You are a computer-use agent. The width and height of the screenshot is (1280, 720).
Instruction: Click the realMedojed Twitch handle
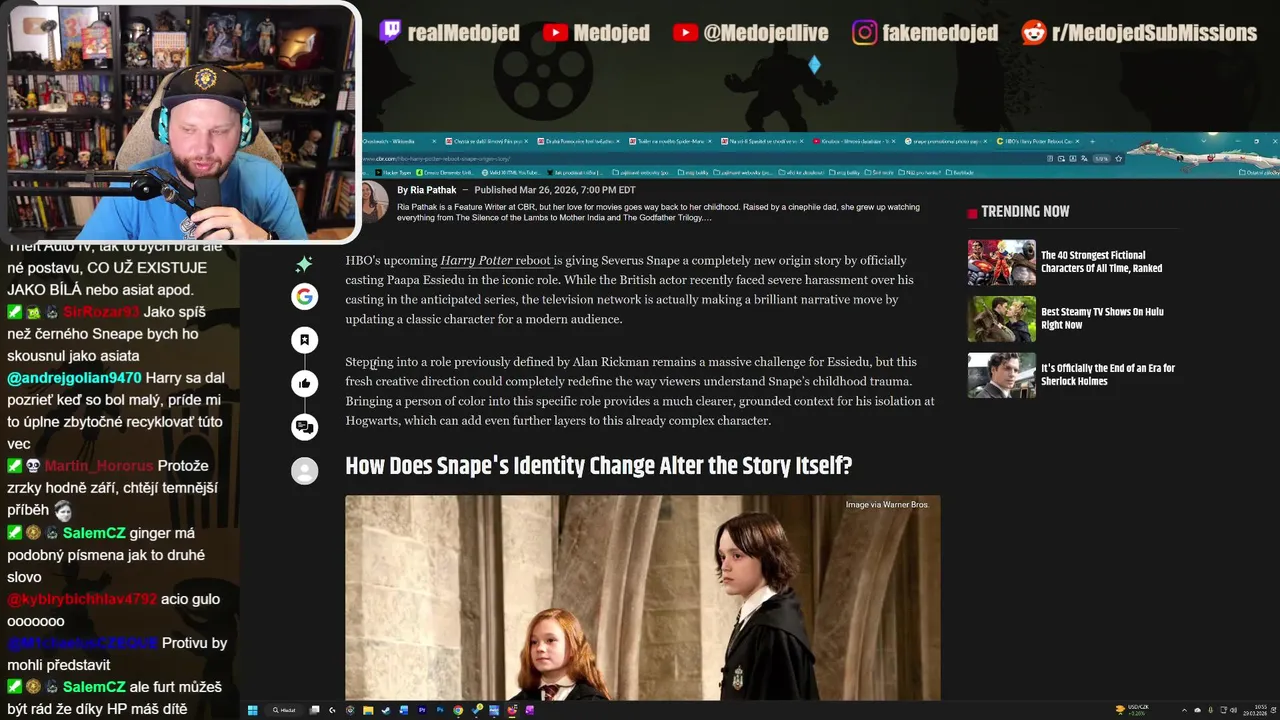(464, 33)
